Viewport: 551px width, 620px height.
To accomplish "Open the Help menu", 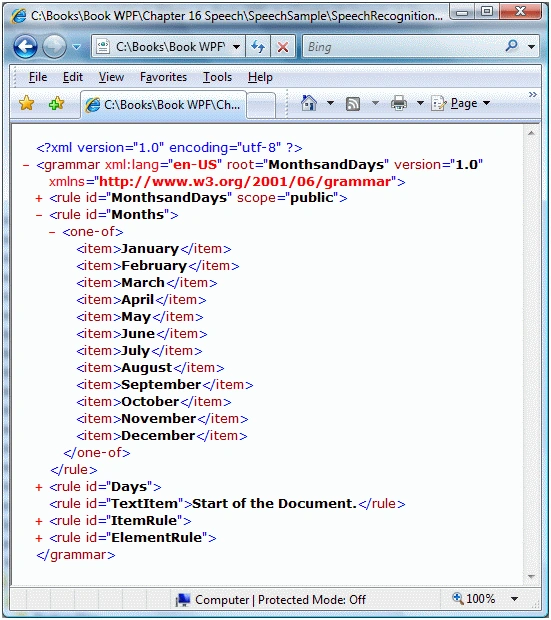I will pos(260,77).
